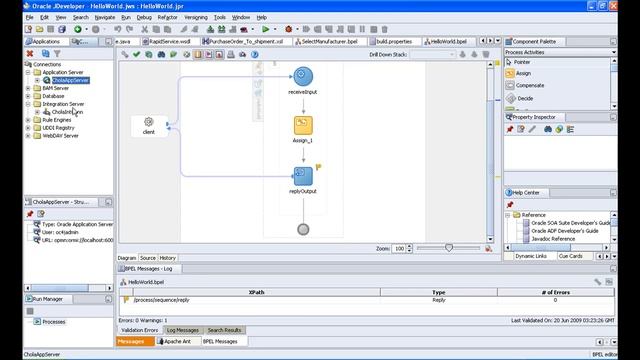The width and height of the screenshot is (640, 360).
Task: Open the Tools menu
Action: pyautogui.click(x=220, y=18)
